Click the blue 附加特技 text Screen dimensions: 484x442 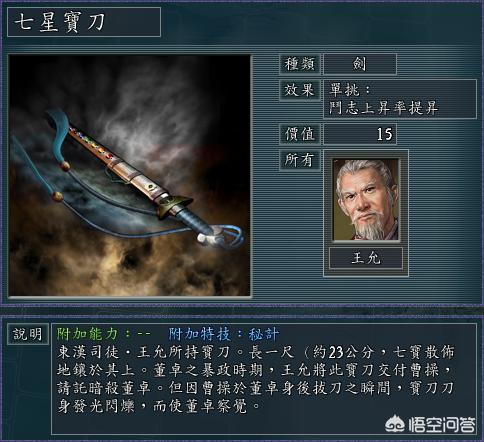click(199, 334)
